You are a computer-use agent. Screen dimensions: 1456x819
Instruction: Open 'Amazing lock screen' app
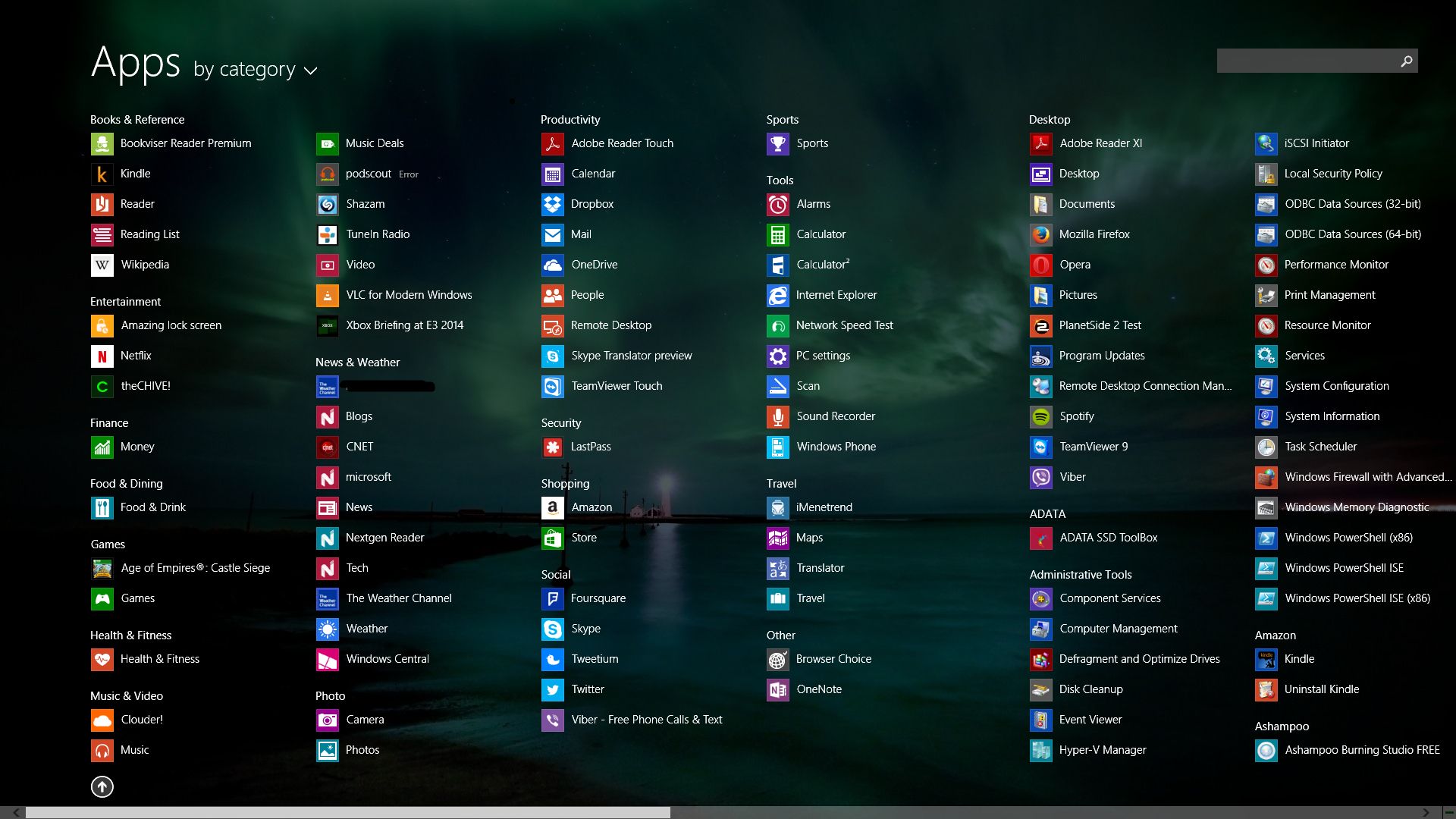pos(157,326)
